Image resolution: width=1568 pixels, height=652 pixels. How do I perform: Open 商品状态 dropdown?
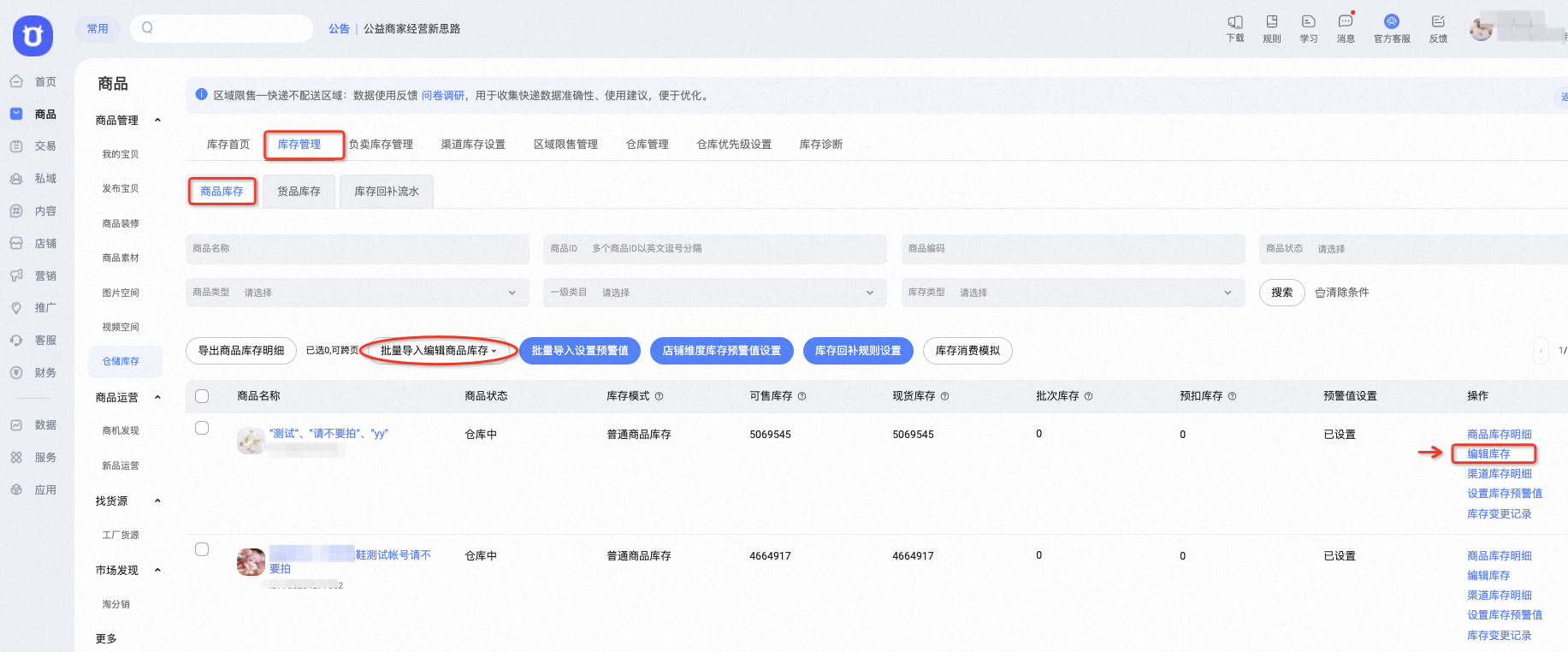tap(1413, 249)
